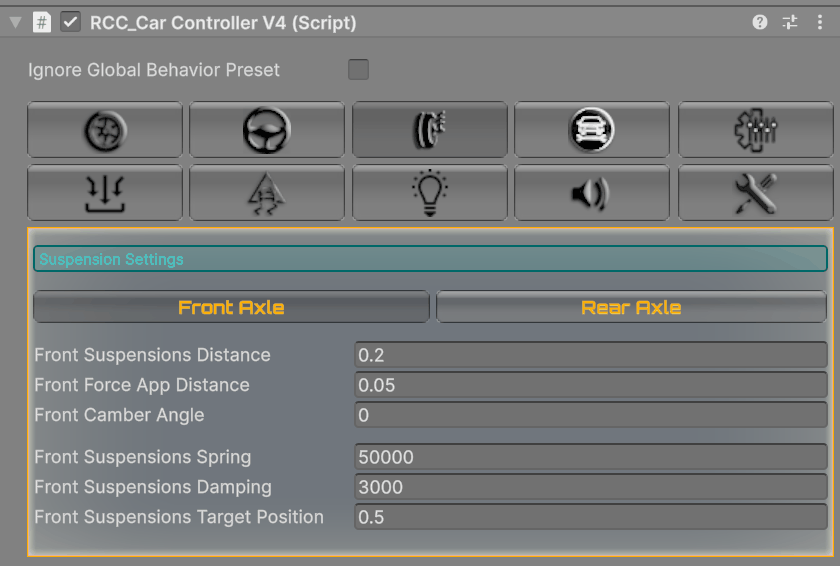The height and width of the screenshot is (566, 840).
Task: Open the downward arrows tray category icon
Action: click(x=105, y=193)
